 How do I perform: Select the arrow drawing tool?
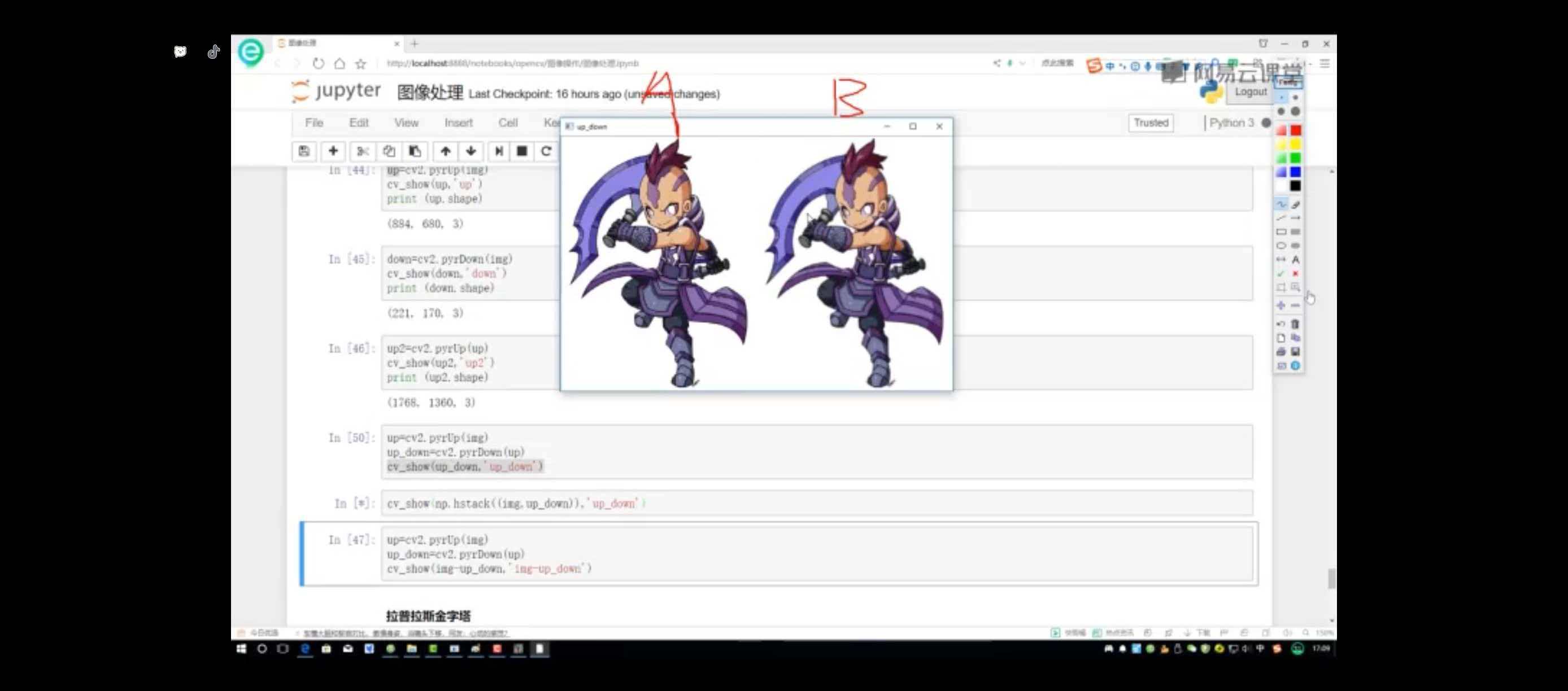pos(1296,218)
